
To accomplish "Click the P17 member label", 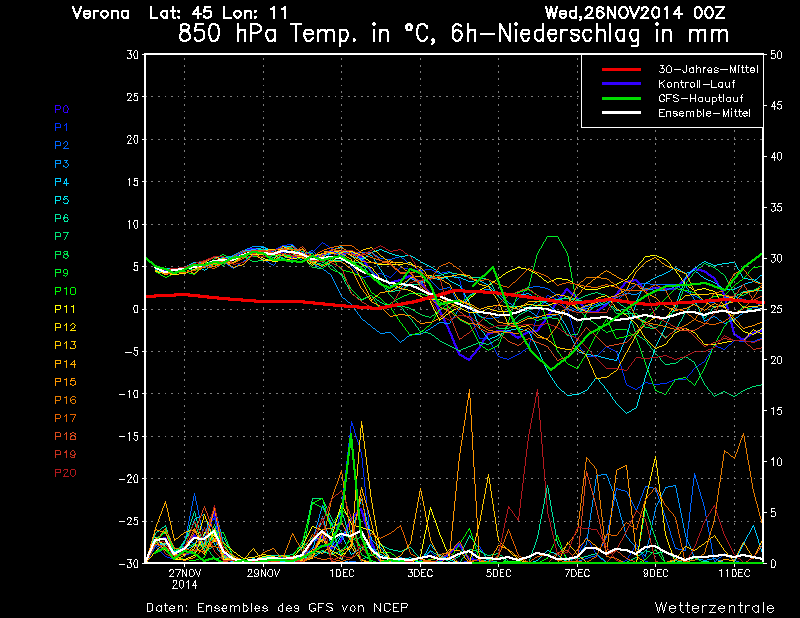I will 65,418.
